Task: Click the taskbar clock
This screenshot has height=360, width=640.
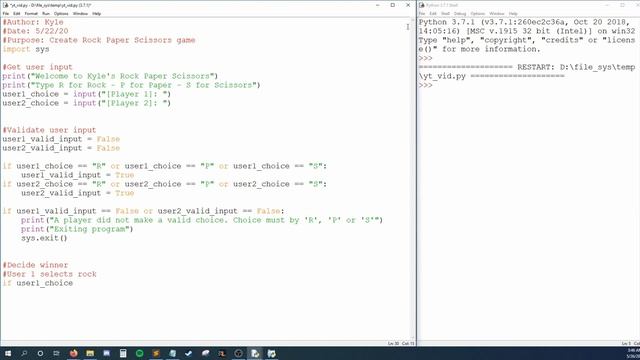Action: (633, 353)
